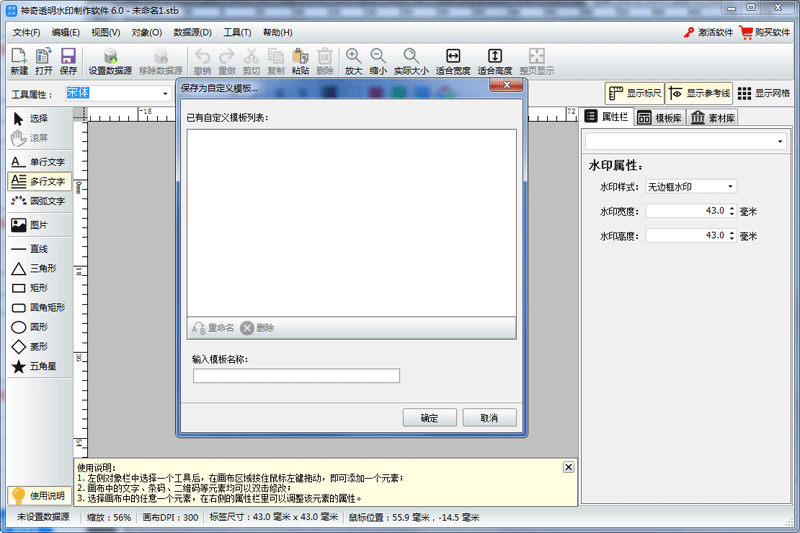Screen dimensions: 800x533
Task: Switch to the 素材库 tab
Action: pyautogui.click(x=713, y=118)
